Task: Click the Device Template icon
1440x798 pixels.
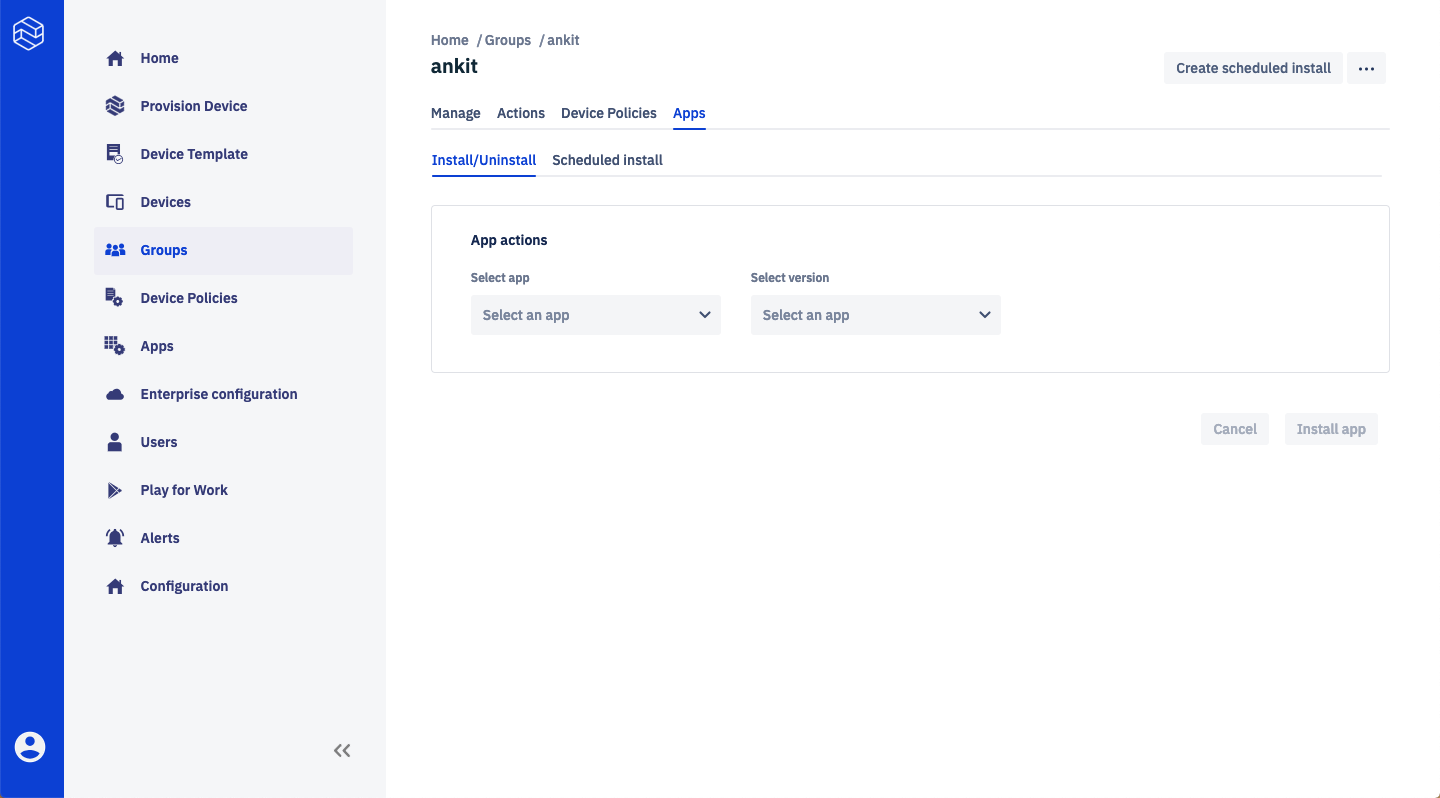Action: [115, 154]
